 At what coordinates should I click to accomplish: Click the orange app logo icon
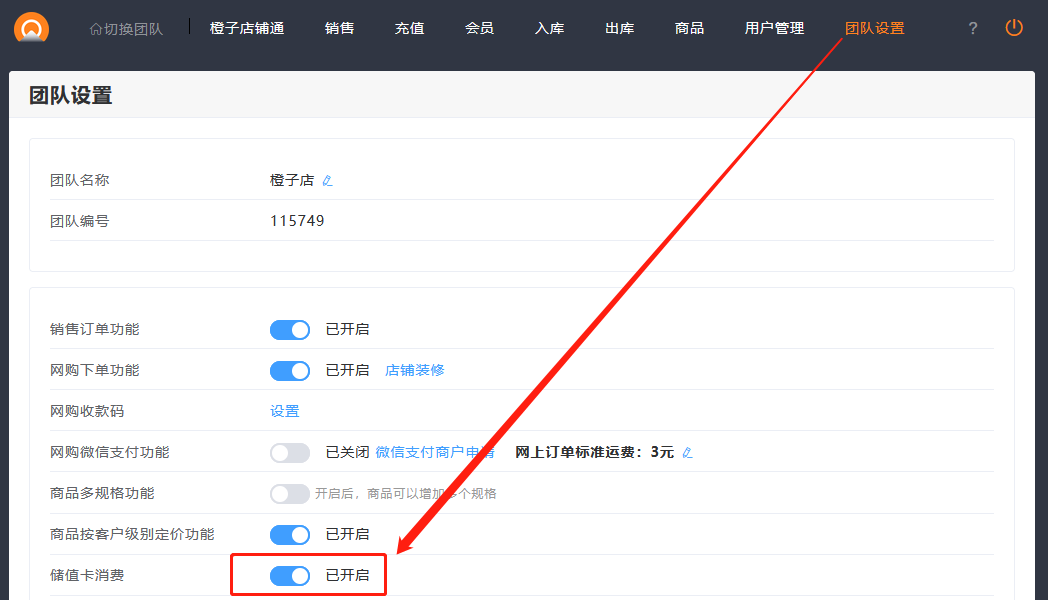(x=31, y=28)
